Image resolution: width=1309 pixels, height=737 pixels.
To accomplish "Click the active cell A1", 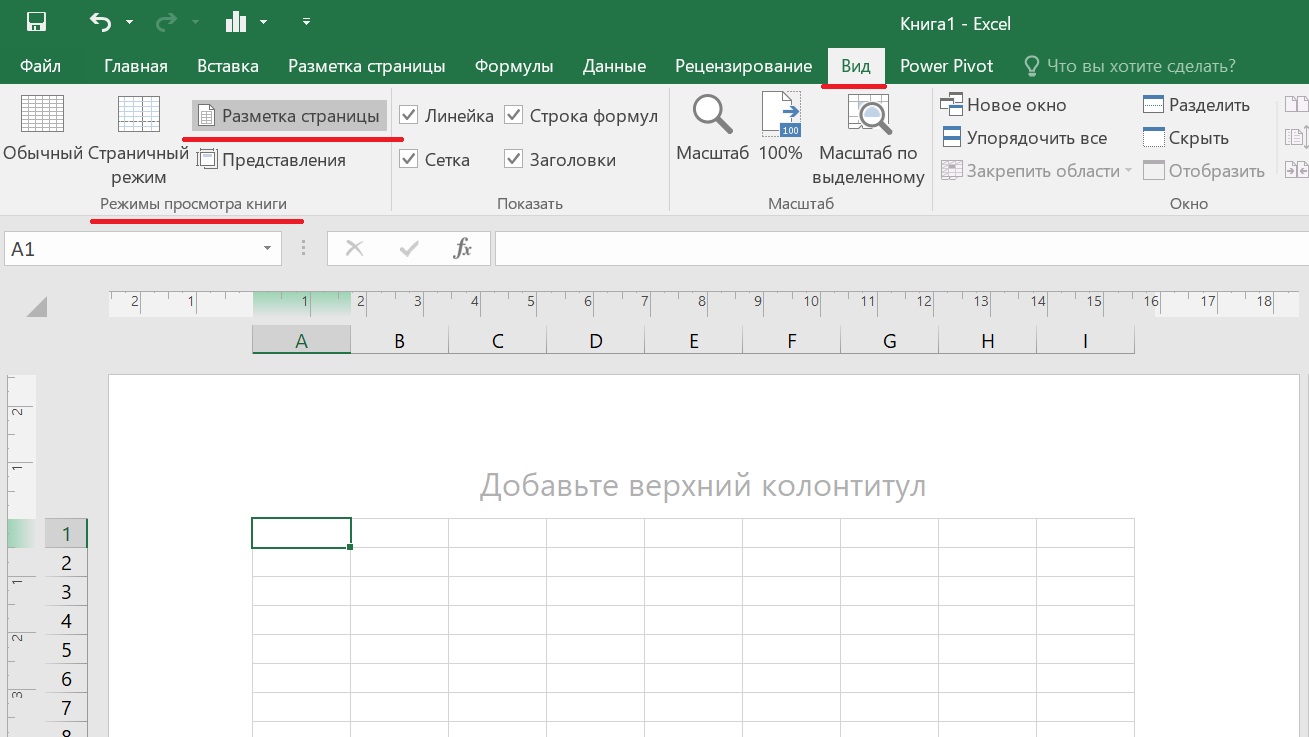I will pyautogui.click(x=301, y=533).
